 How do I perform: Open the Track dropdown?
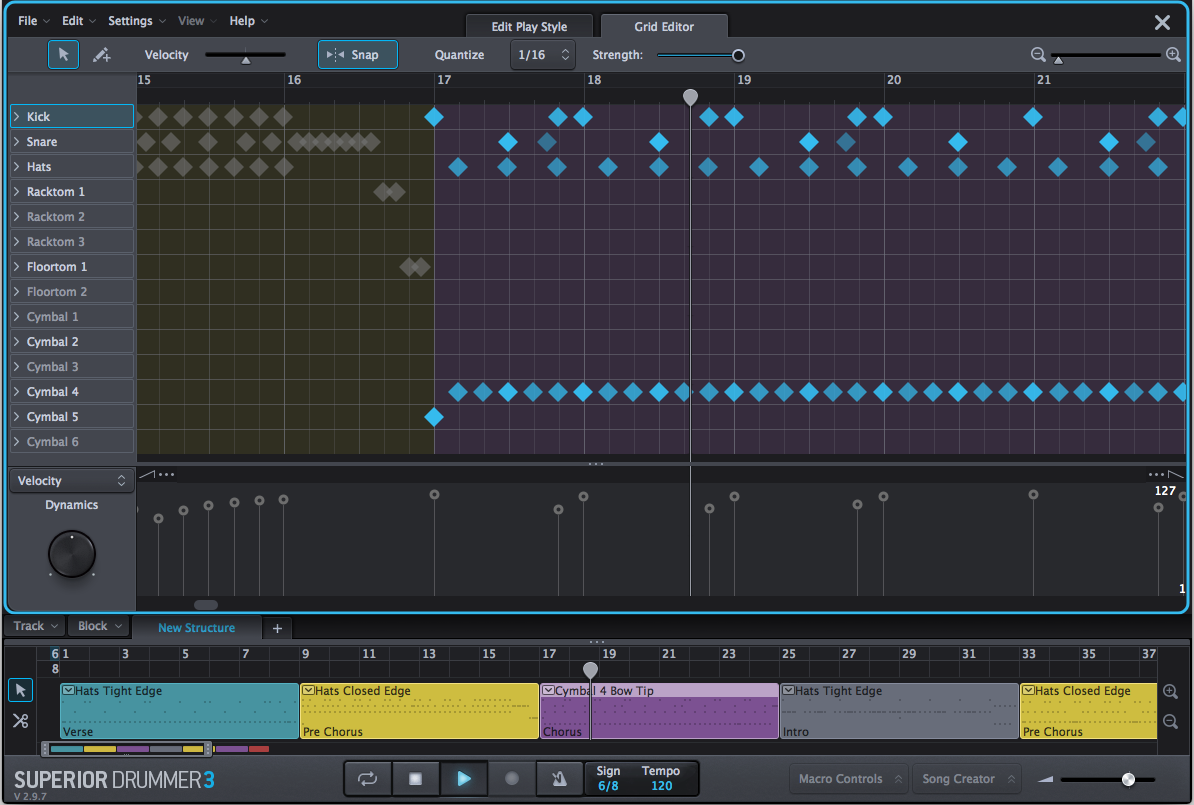click(35, 626)
